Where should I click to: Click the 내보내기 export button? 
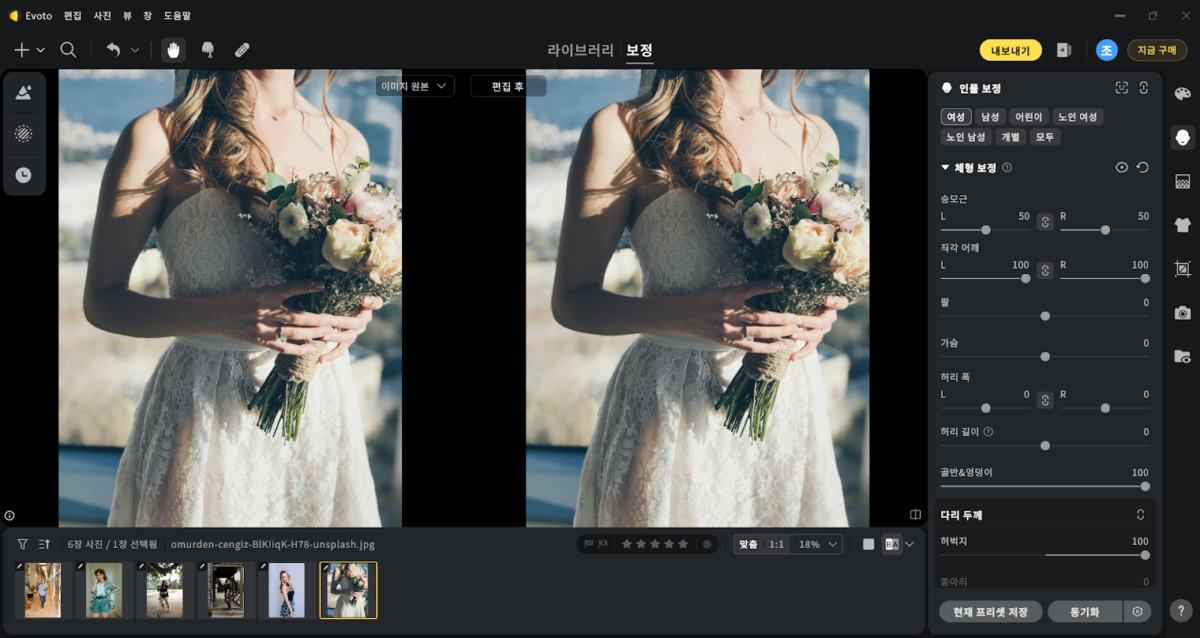point(1010,50)
